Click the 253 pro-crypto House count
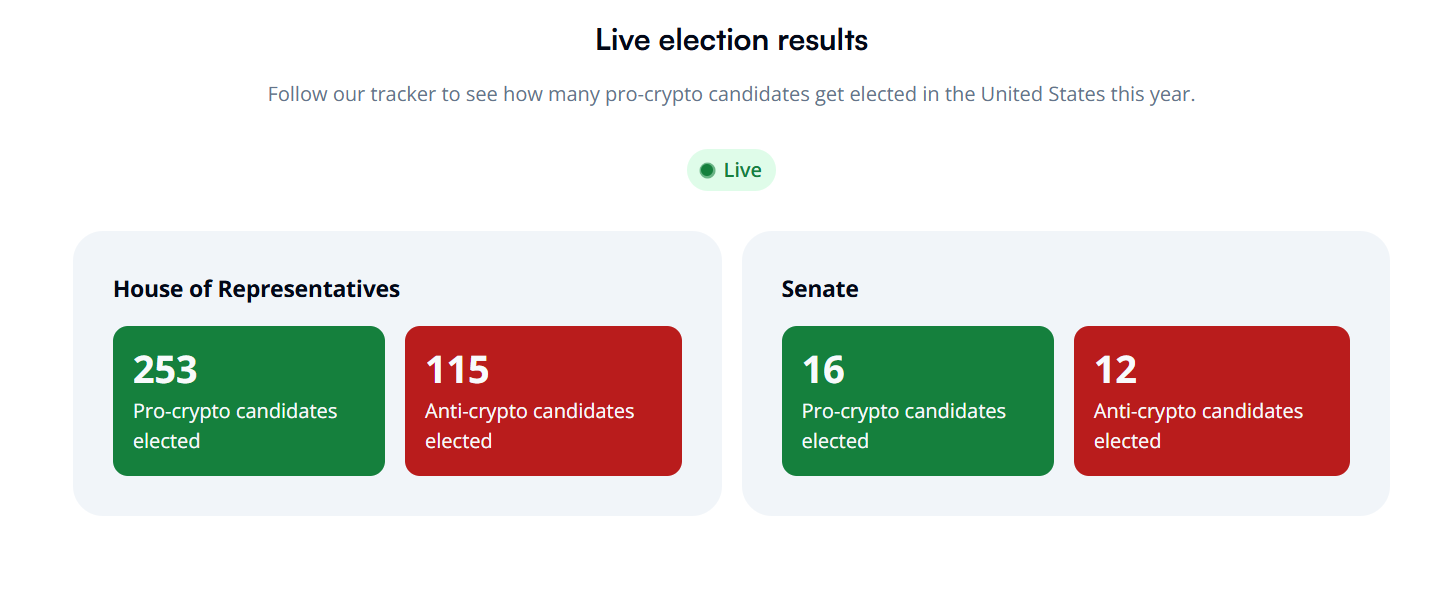 coord(165,370)
